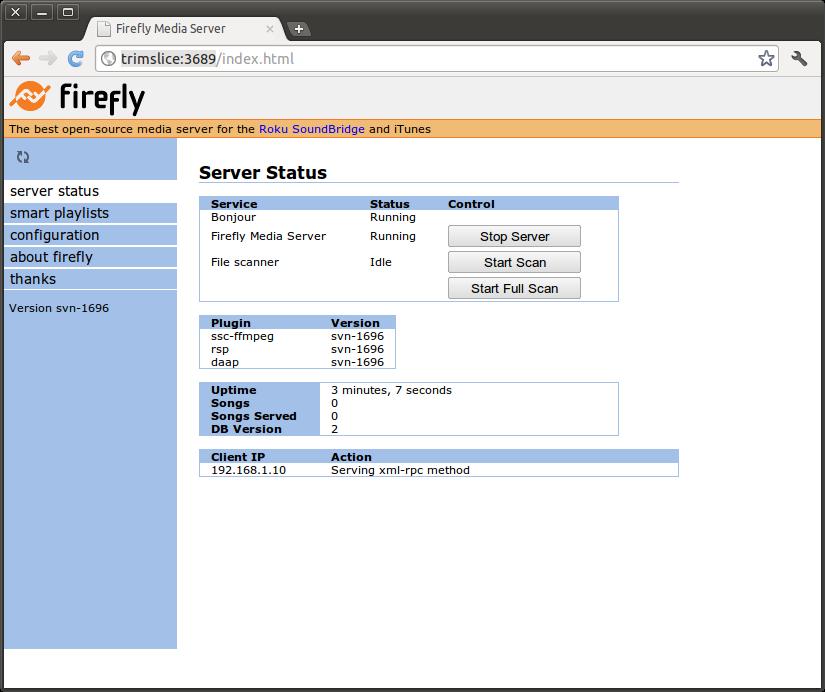The image size is (825, 692).
Task: Click the browser forward arrow
Action: pos(47,59)
